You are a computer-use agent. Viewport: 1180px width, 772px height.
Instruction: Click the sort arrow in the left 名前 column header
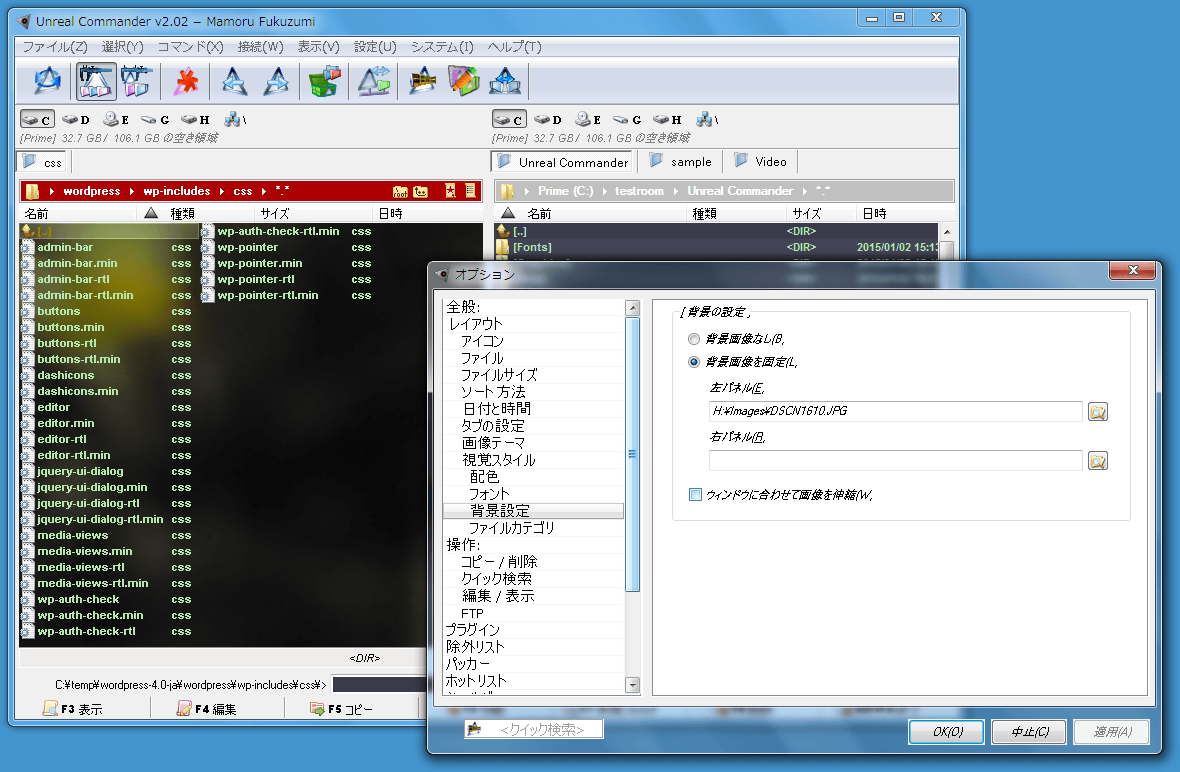tap(151, 213)
